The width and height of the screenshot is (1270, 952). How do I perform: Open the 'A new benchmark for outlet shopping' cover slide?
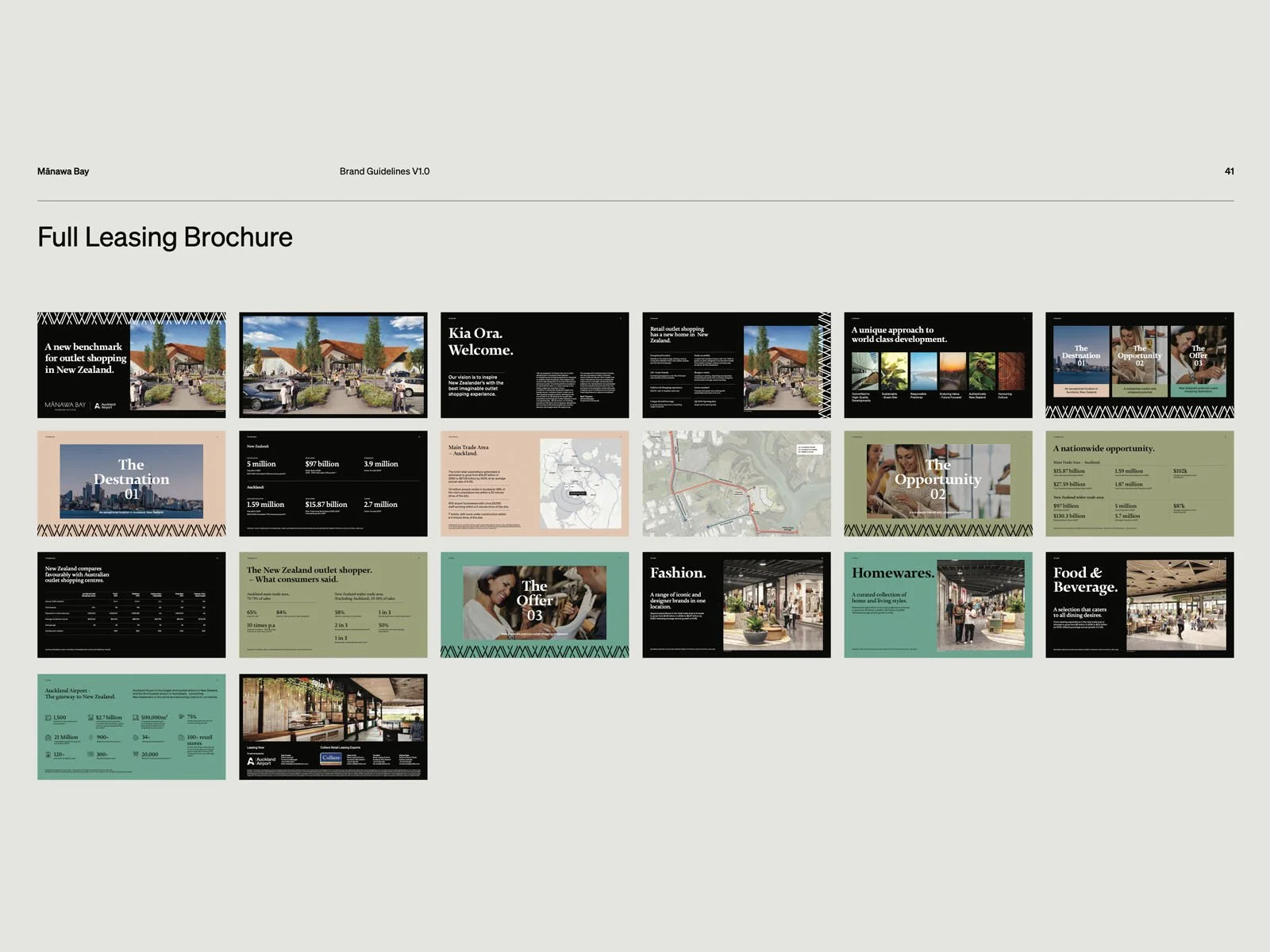131,365
